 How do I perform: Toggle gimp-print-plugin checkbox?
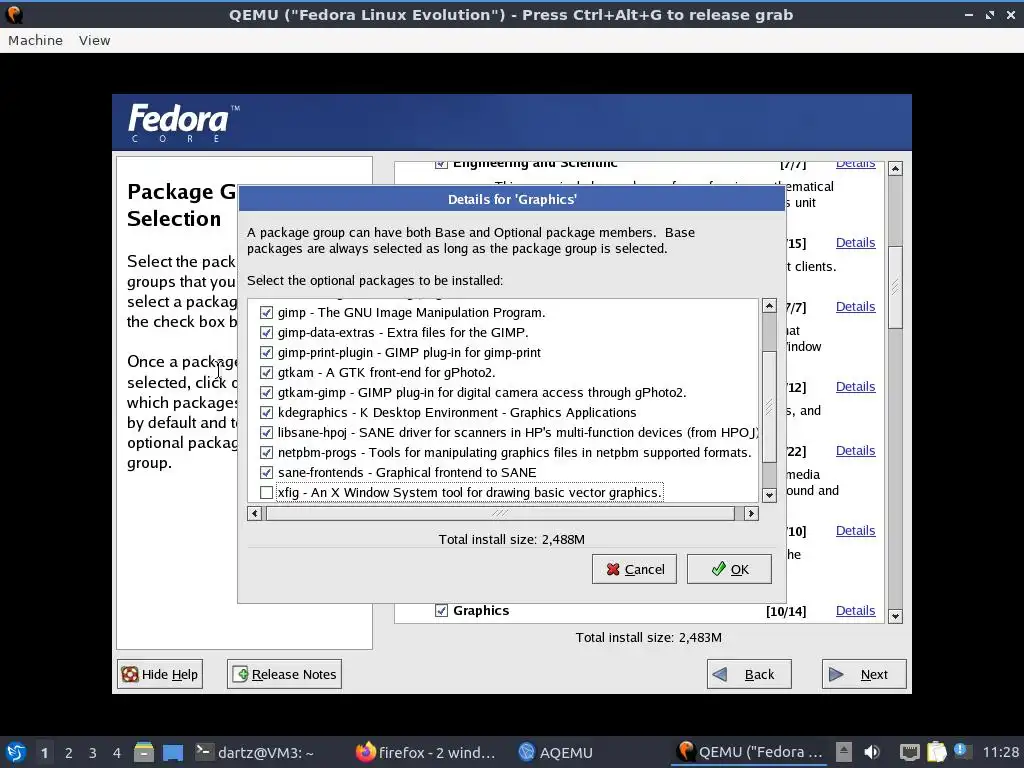click(x=266, y=353)
